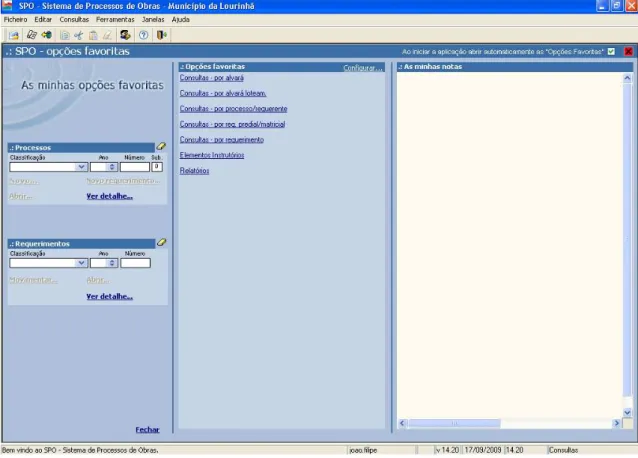Image resolution: width=638 pixels, height=458 pixels.
Task: Click the notes vertical scrollbar up arrow
Action: (627, 78)
